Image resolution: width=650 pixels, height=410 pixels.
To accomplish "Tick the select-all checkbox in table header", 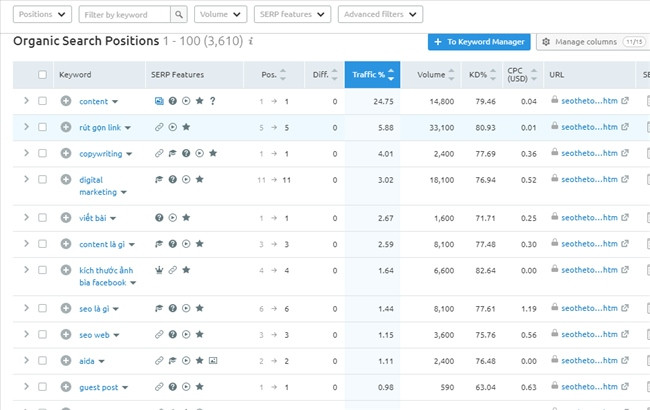I will (x=42, y=75).
